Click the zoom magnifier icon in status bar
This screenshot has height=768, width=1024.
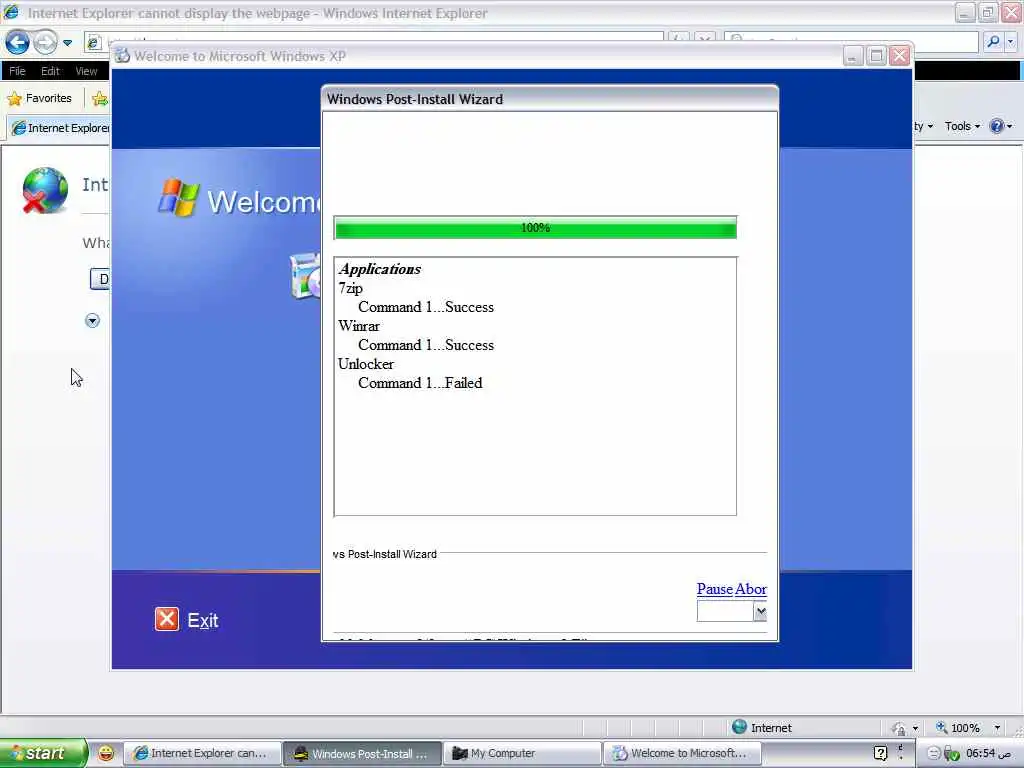(x=942, y=727)
